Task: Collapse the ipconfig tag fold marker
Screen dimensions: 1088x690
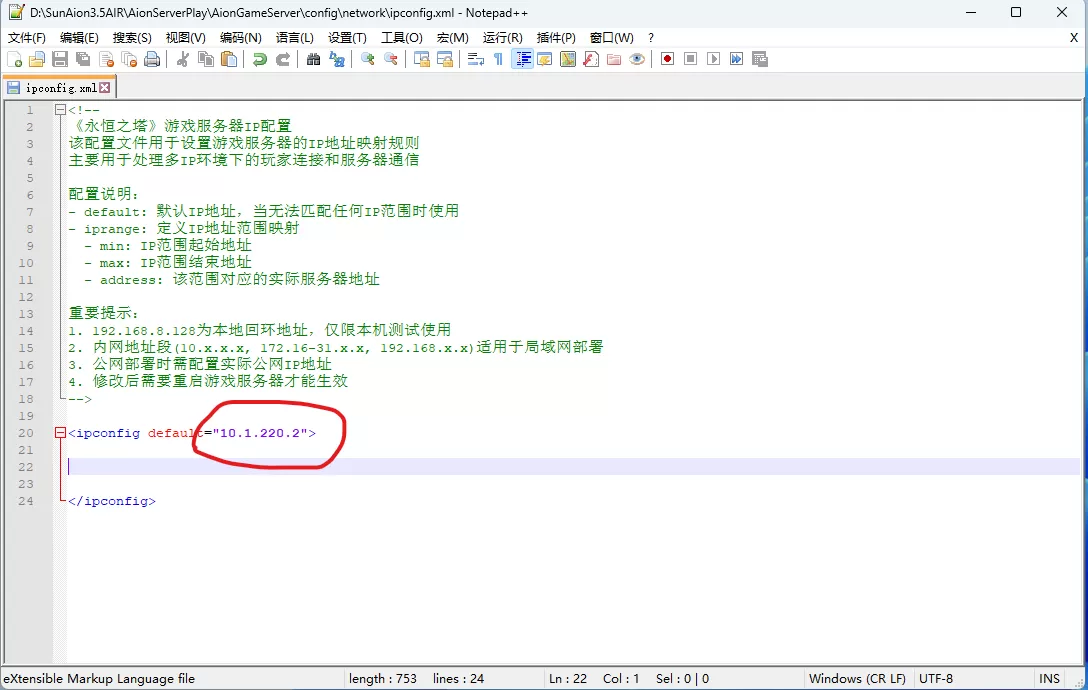Action: point(61,433)
